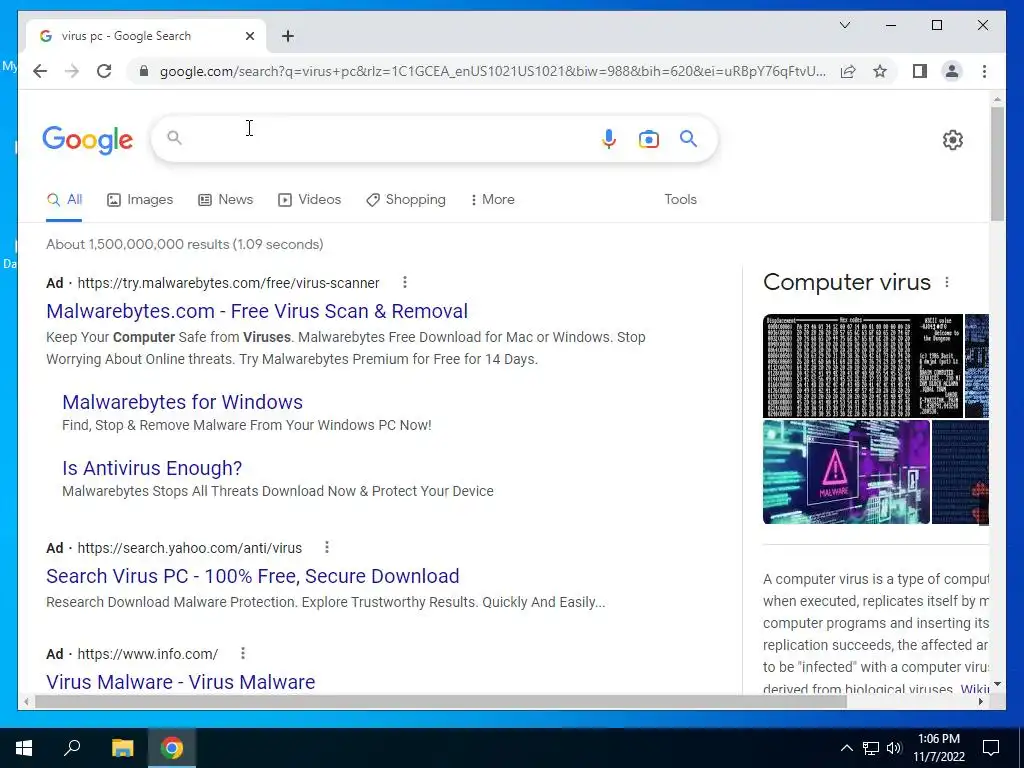Switch to the Shopping tab

click(x=406, y=199)
